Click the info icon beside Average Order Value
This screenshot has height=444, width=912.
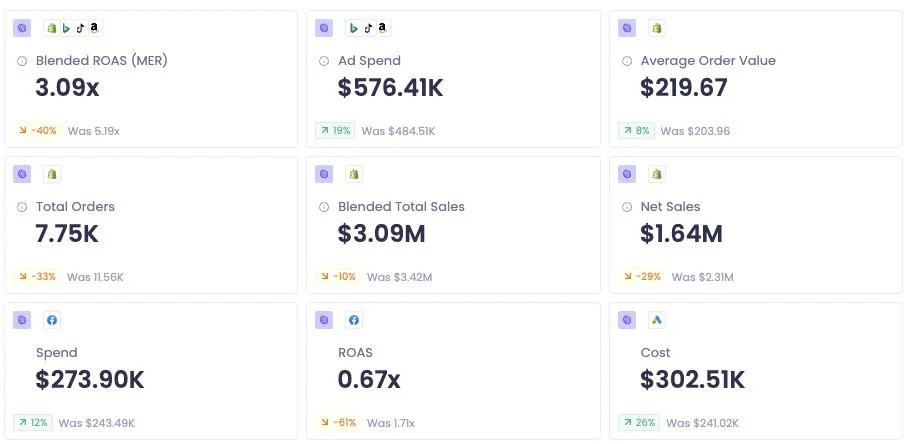pyautogui.click(x=627, y=61)
